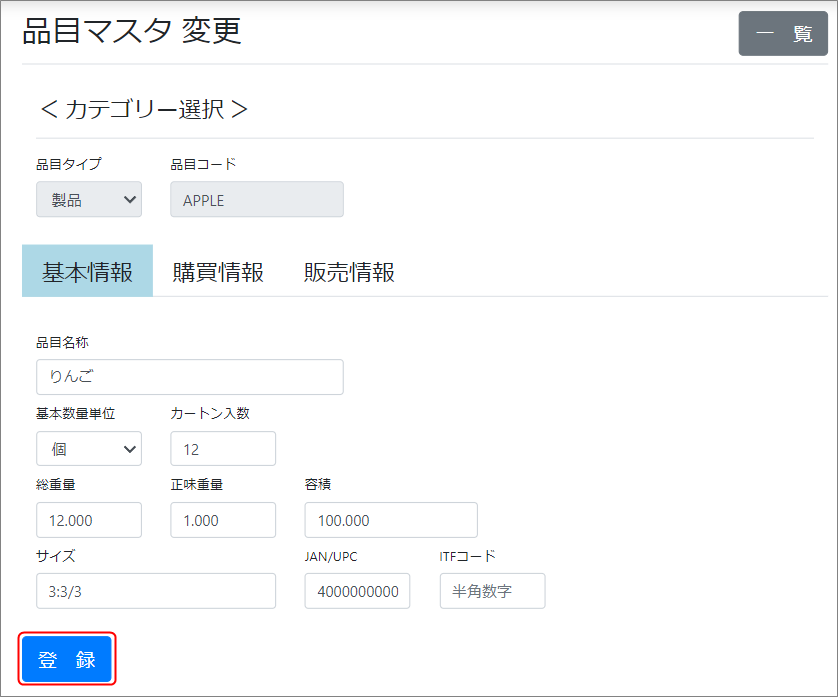
Task: Click the ITFコード label text
Action: [467, 557]
